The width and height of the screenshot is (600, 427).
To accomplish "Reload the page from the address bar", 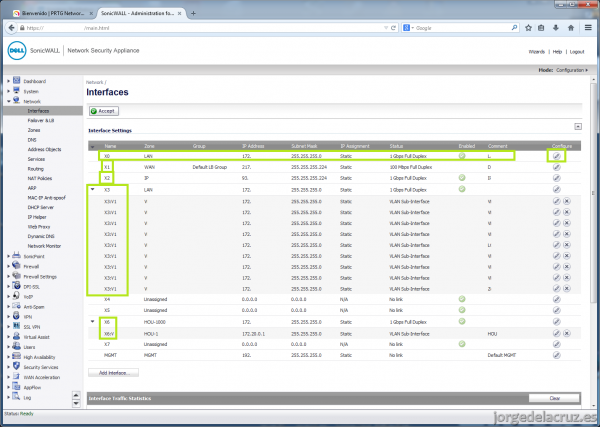I will [393, 28].
